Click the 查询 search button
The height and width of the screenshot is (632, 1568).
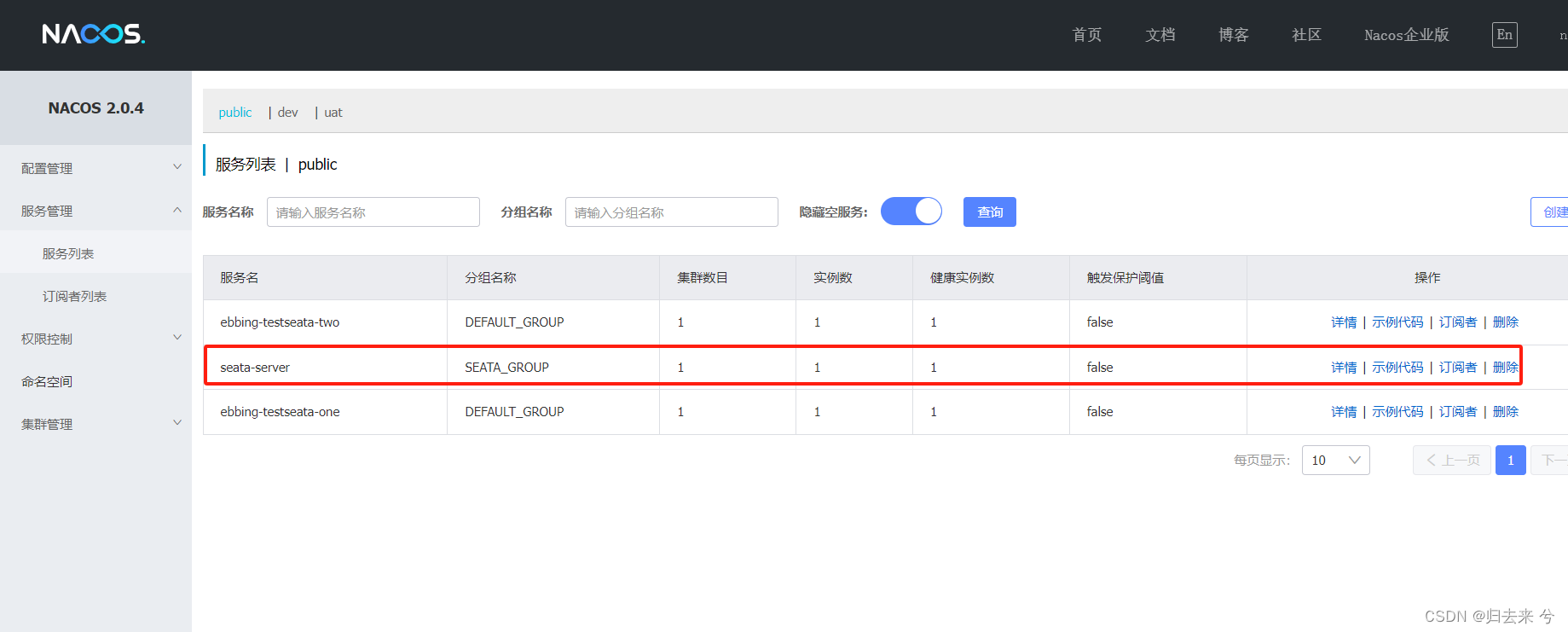[x=990, y=212]
